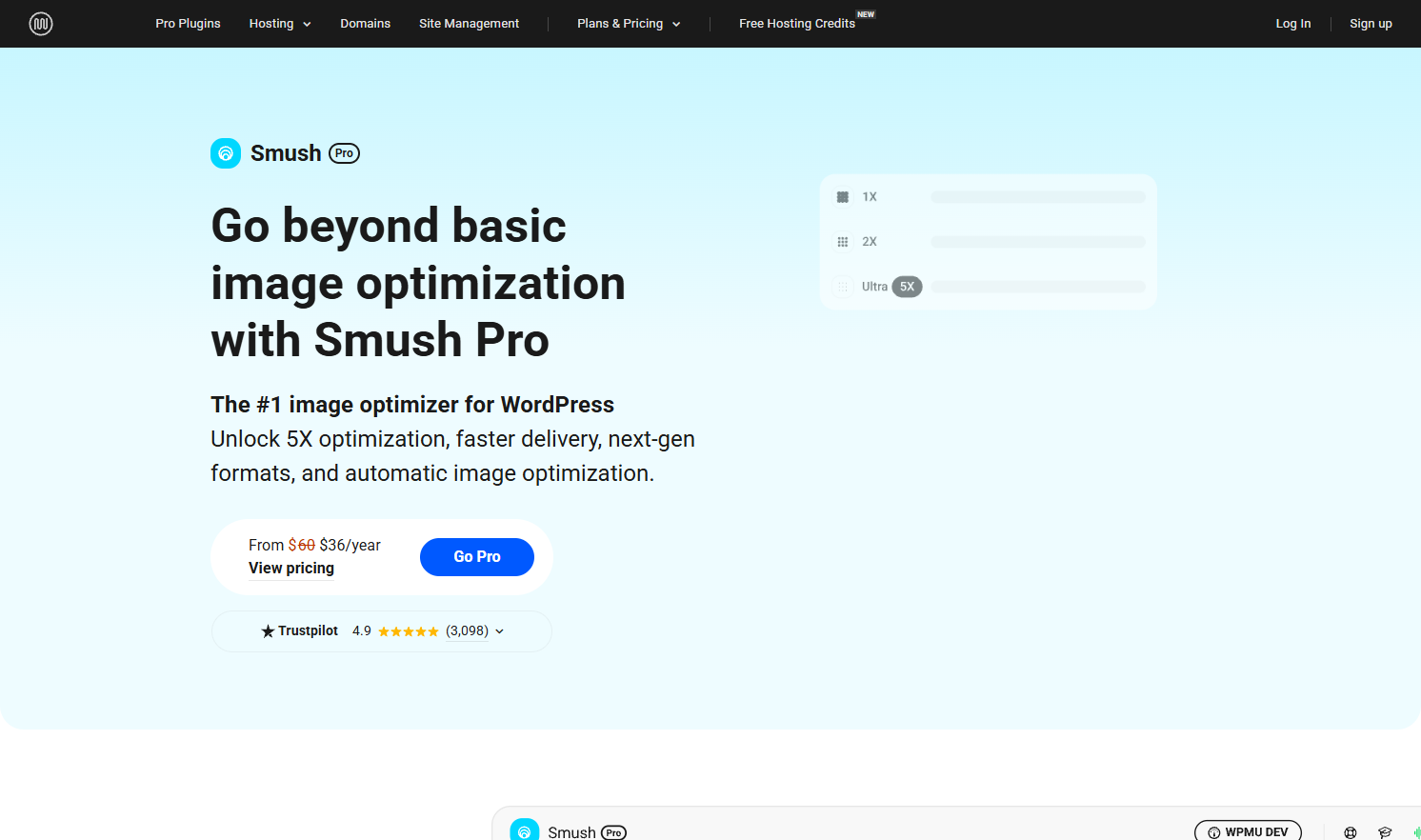Viewport: 1421px width, 840px height.
Task: Click the Log In link
Action: [x=1293, y=24]
